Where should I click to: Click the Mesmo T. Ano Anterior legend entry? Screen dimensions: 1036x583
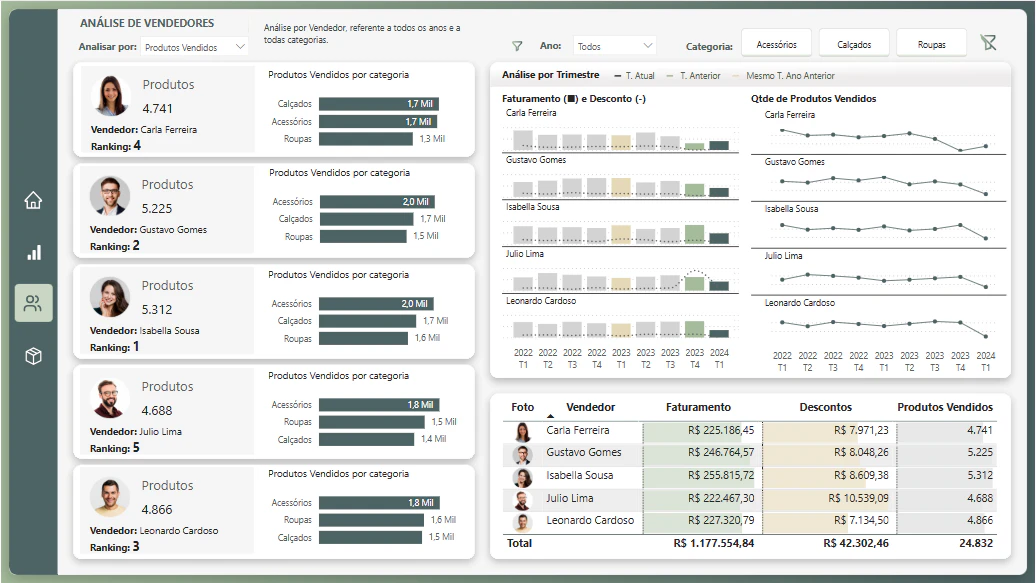coord(784,76)
